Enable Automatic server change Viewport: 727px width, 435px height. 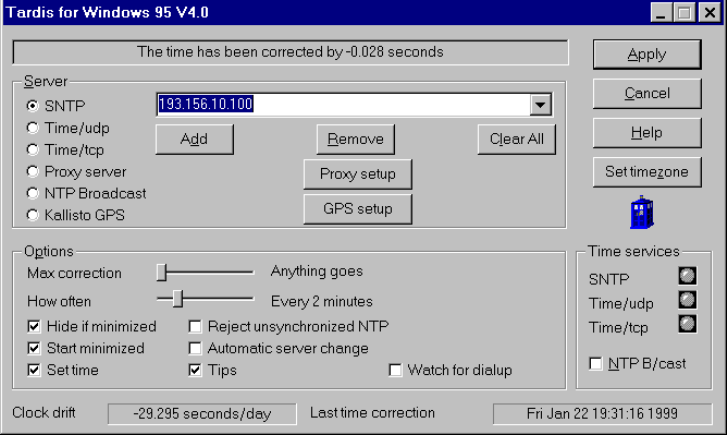click(195, 348)
